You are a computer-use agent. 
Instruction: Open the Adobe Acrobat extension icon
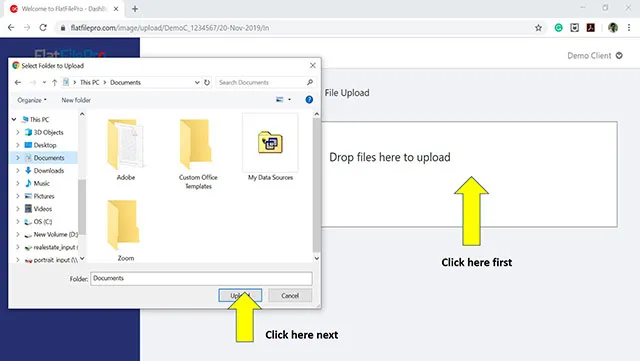tap(591, 28)
